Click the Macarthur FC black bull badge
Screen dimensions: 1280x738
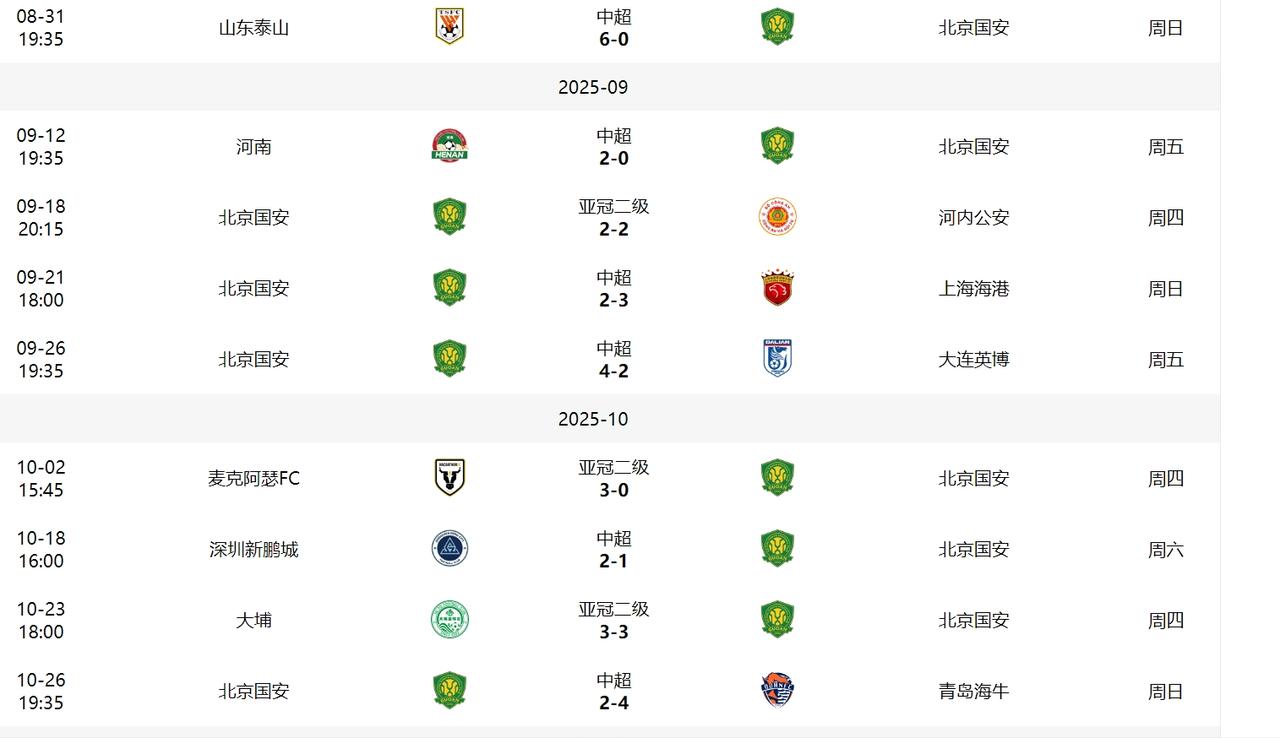tap(449, 478)
